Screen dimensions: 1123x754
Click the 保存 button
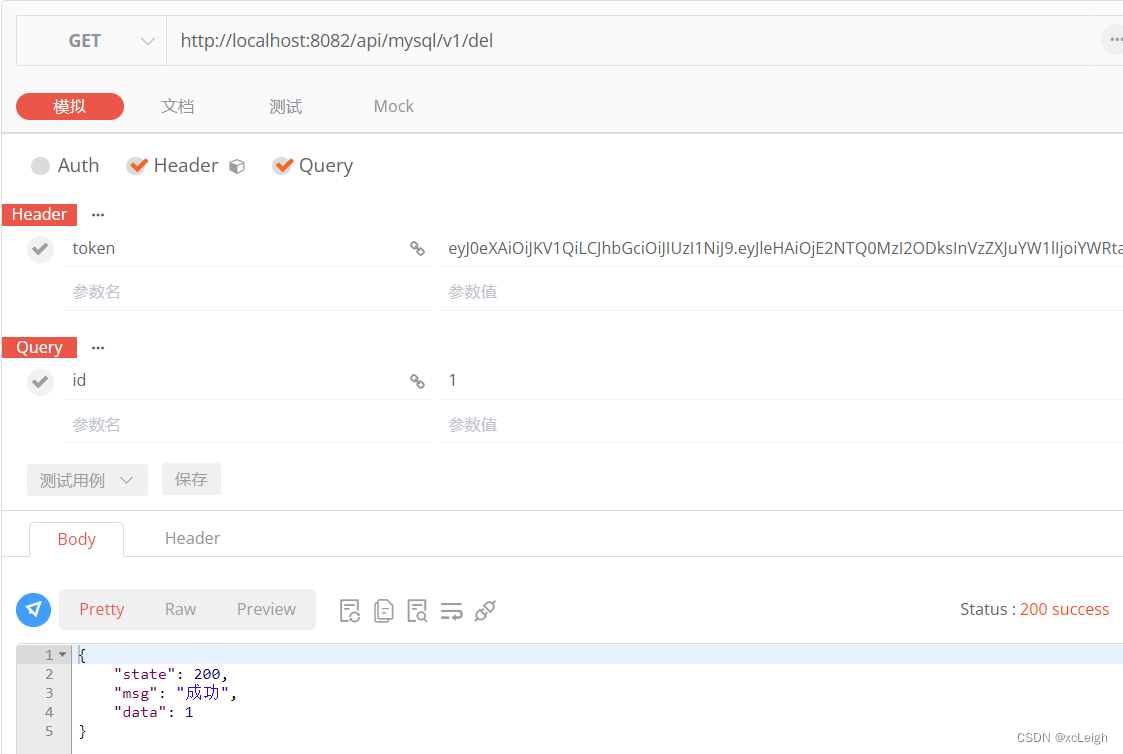[x=191, y=479]
